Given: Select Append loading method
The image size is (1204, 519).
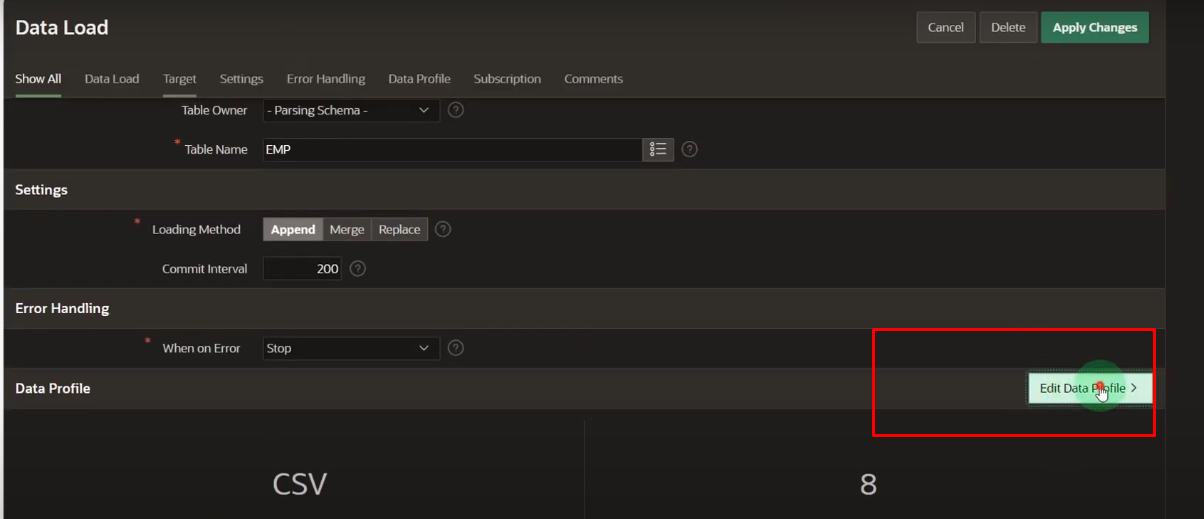Looking at the screenshot, I should [293, 229].
